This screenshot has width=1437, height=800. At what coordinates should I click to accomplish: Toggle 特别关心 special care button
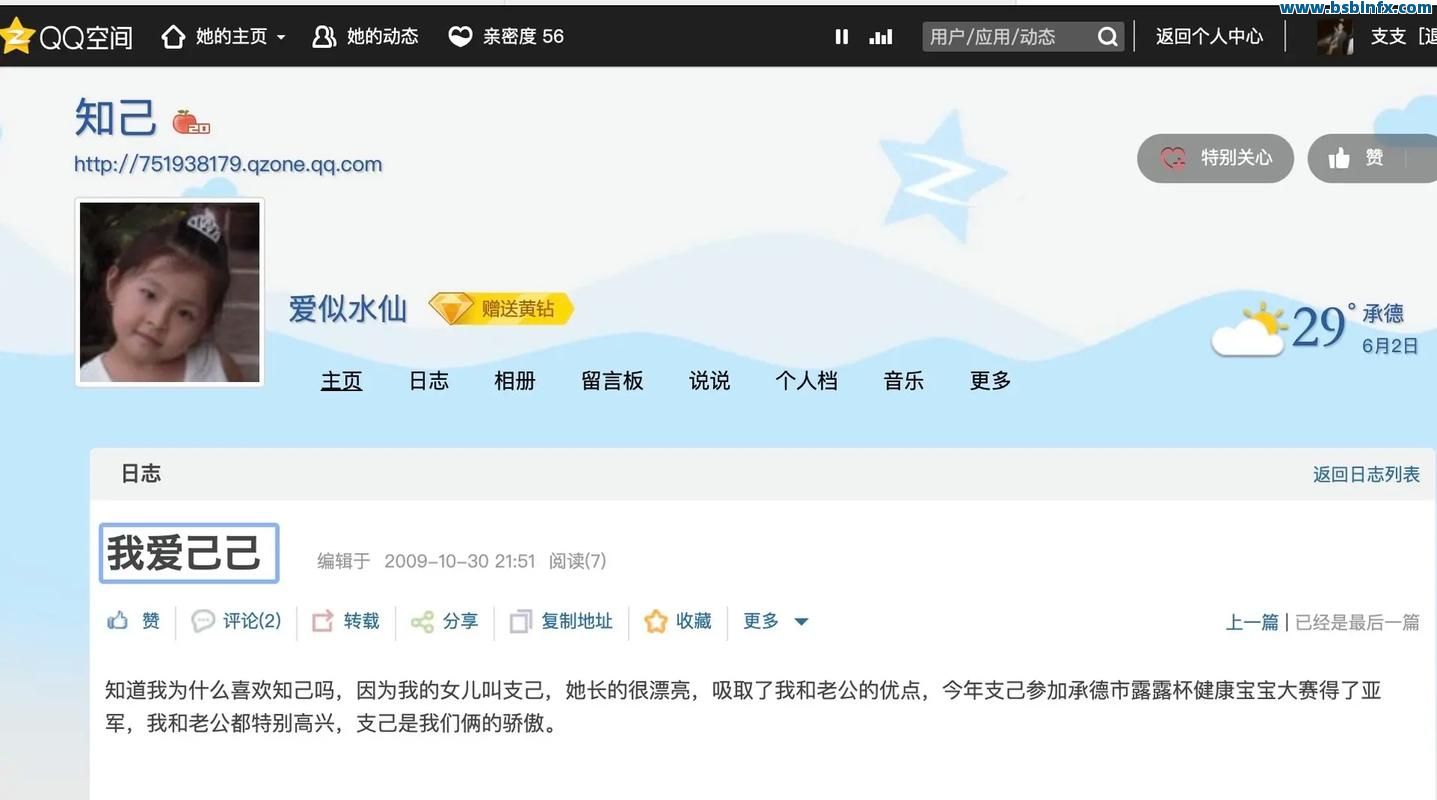click(x=1215, y=158)
